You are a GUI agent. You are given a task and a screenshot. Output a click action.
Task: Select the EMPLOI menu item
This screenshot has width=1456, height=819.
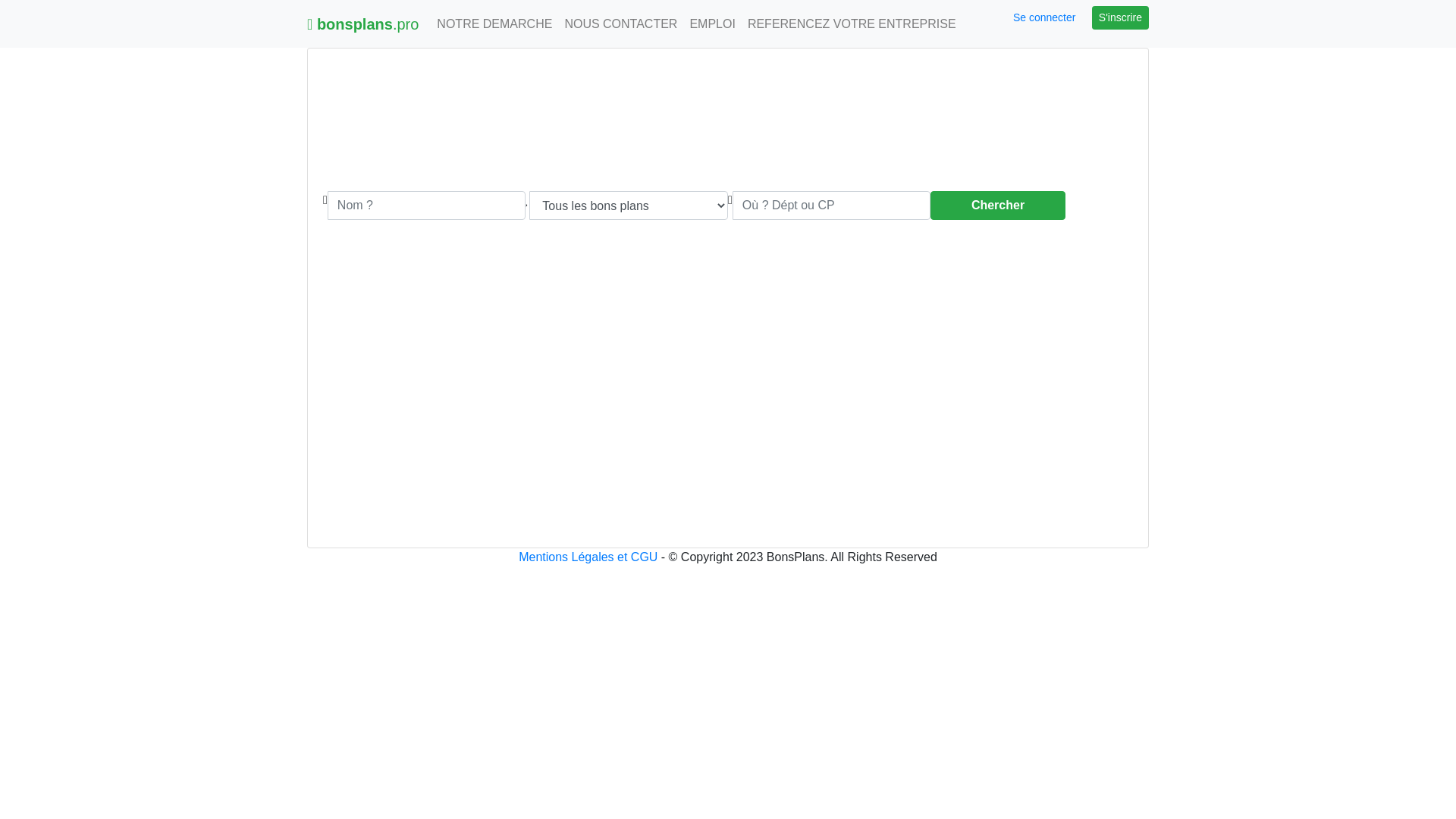point(712,24)
